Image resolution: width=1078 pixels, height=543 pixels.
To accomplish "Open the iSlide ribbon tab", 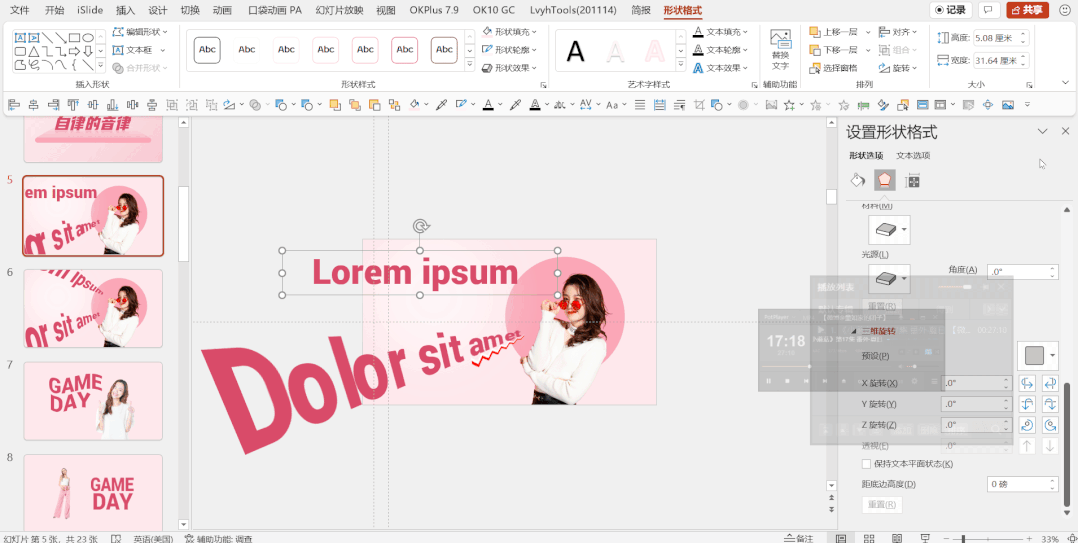I will click(90, 10).
